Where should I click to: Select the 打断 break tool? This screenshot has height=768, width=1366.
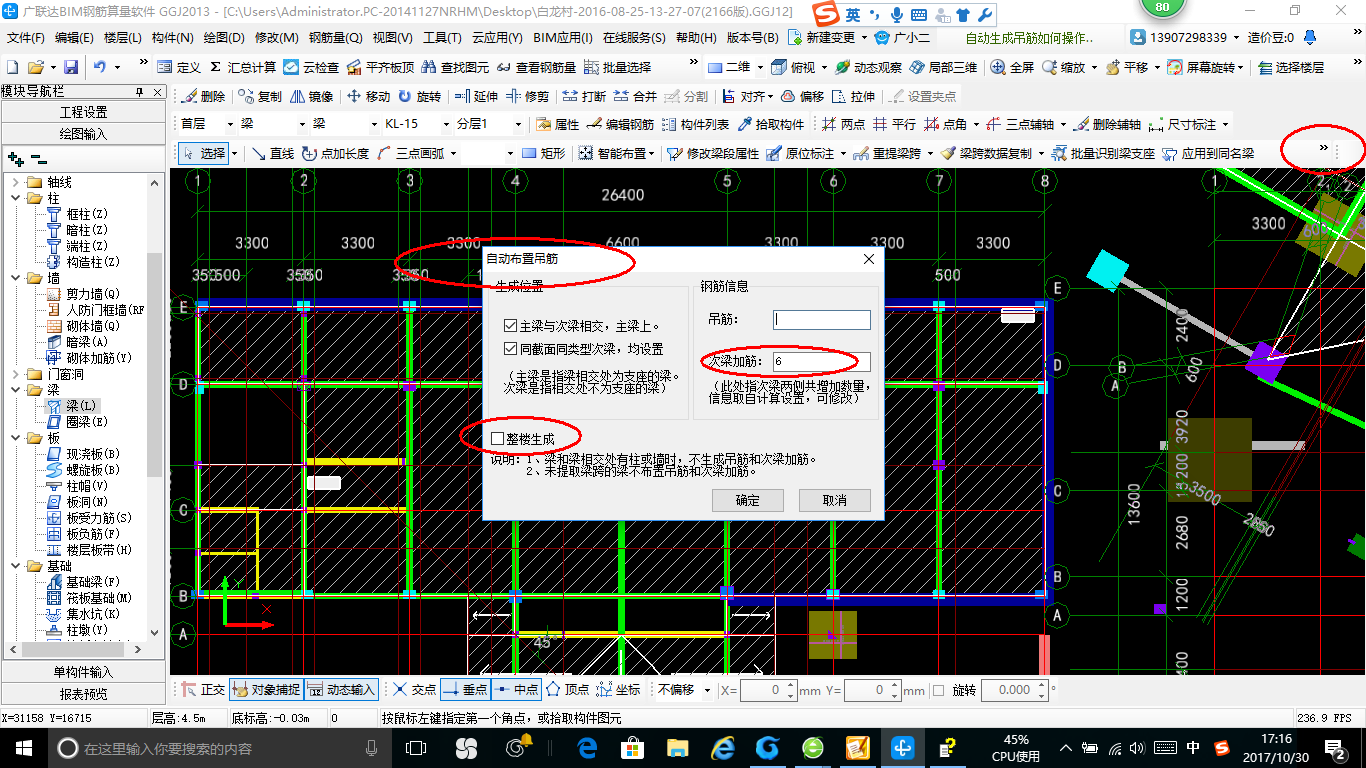coord(584,96)
